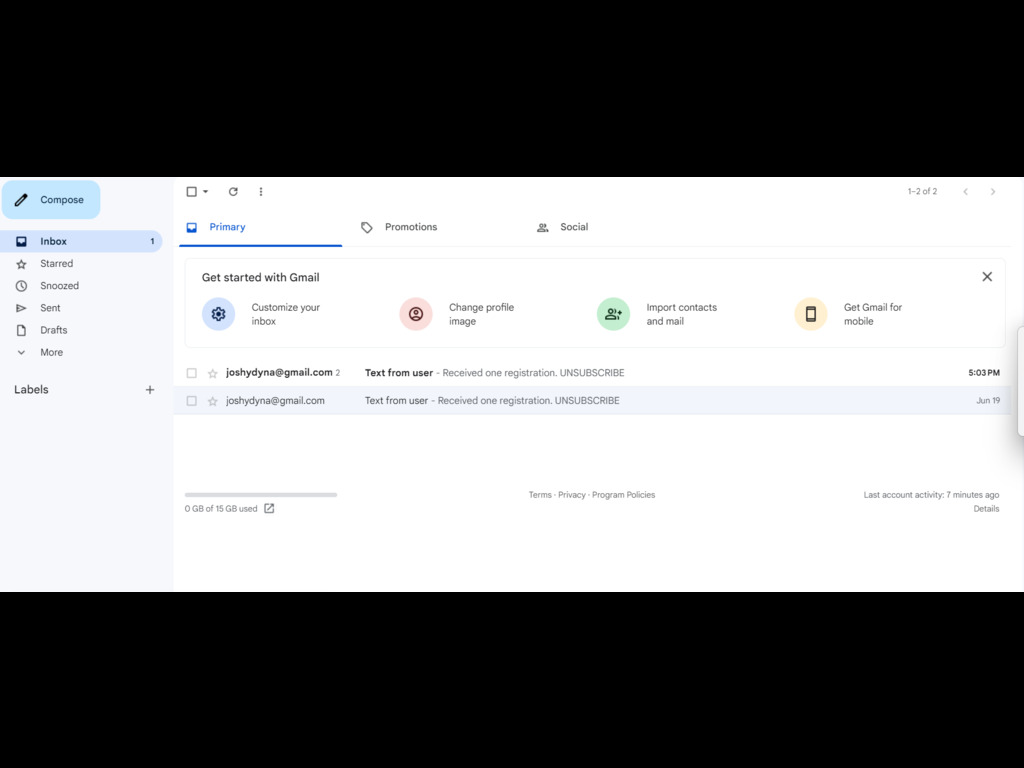Click the Sent arrow icon
This screenshot has width=1024, height=768.
[22, 308]
